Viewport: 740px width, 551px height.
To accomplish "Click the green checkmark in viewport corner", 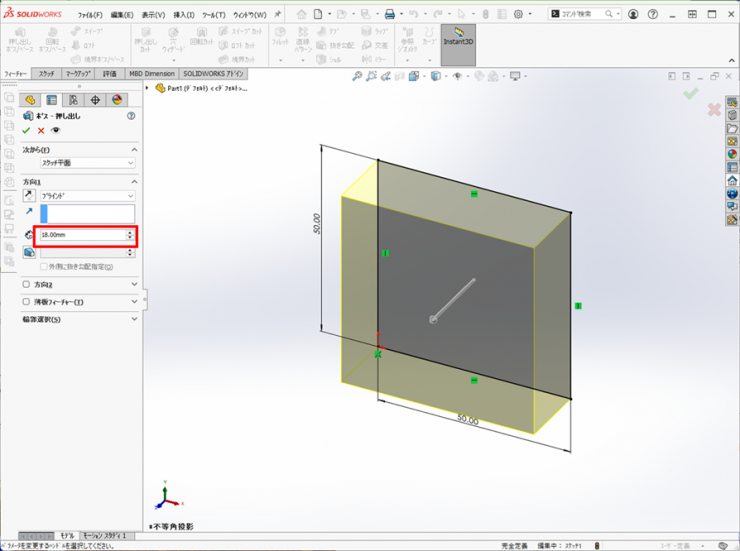I will (690, 93).
